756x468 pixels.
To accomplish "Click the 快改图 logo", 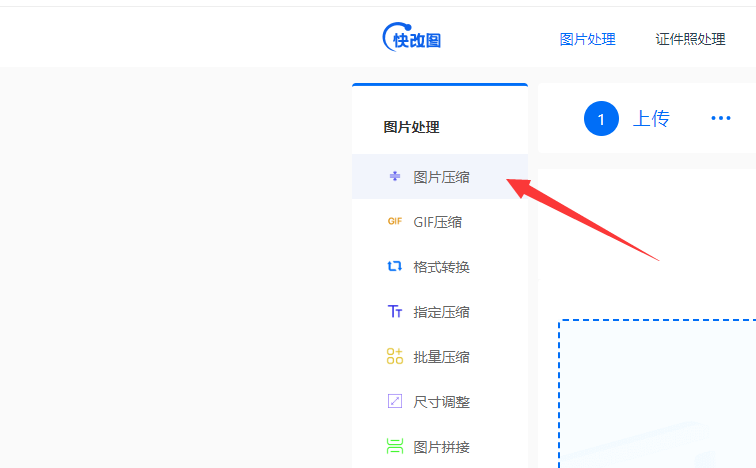I will (x=412, y=37).
